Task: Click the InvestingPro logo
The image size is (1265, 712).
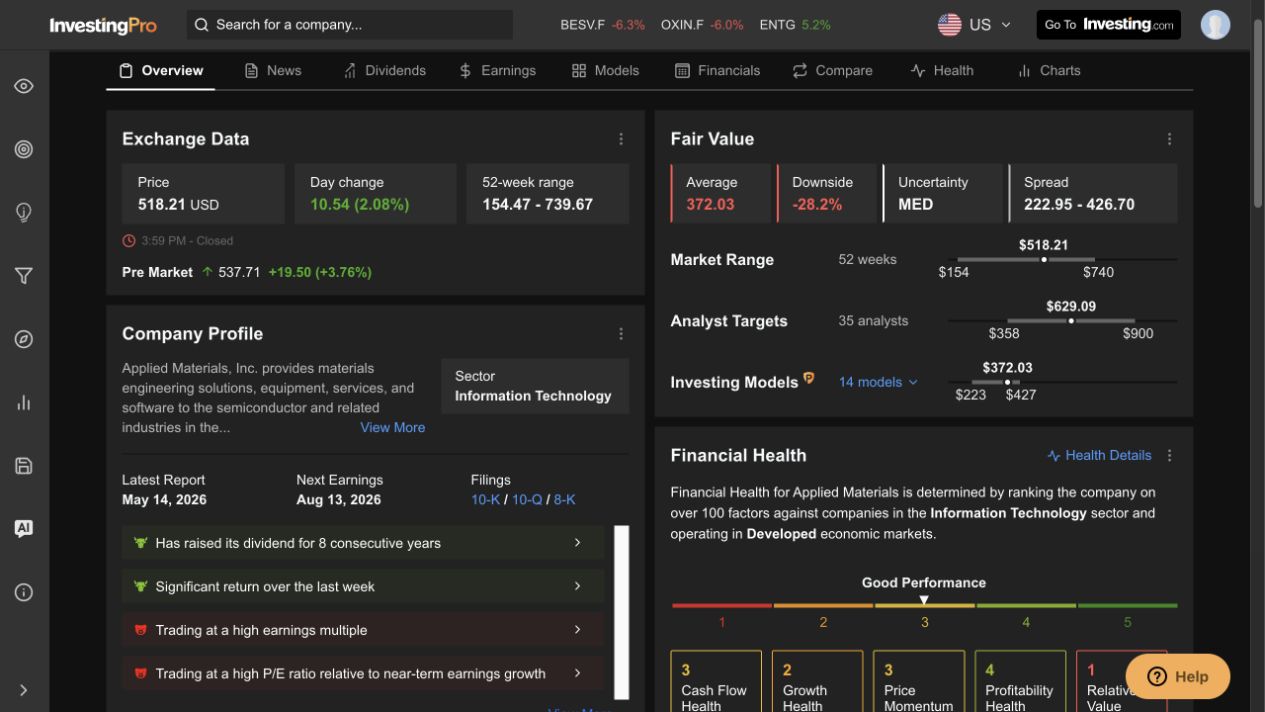Action: pos(103,25)
